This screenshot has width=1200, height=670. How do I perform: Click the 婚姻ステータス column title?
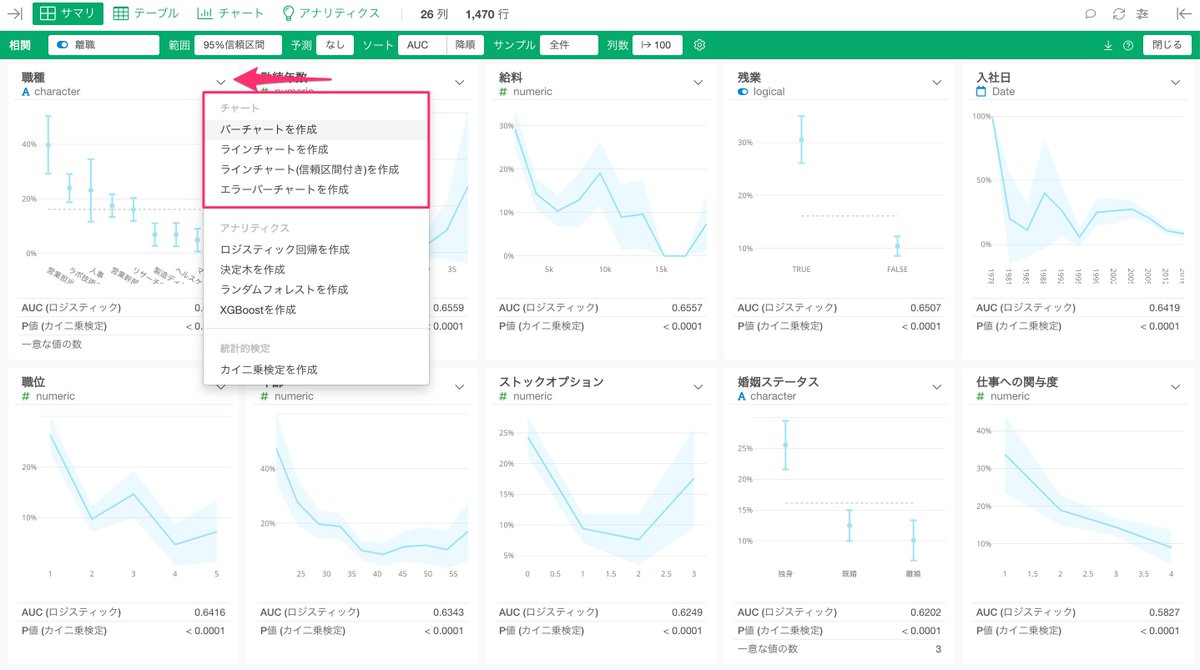(778, 382)
